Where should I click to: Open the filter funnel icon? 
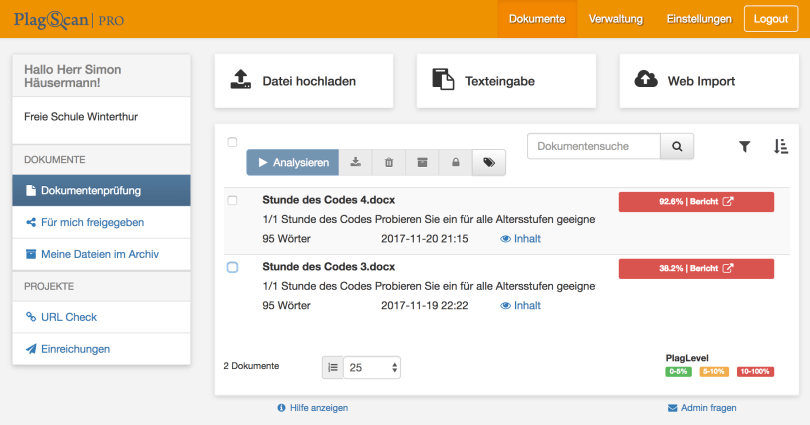744,146
